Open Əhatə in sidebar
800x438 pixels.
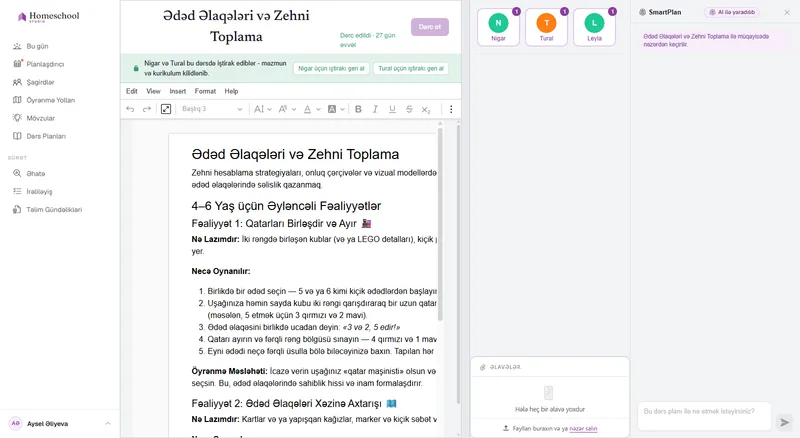[36, 174]
